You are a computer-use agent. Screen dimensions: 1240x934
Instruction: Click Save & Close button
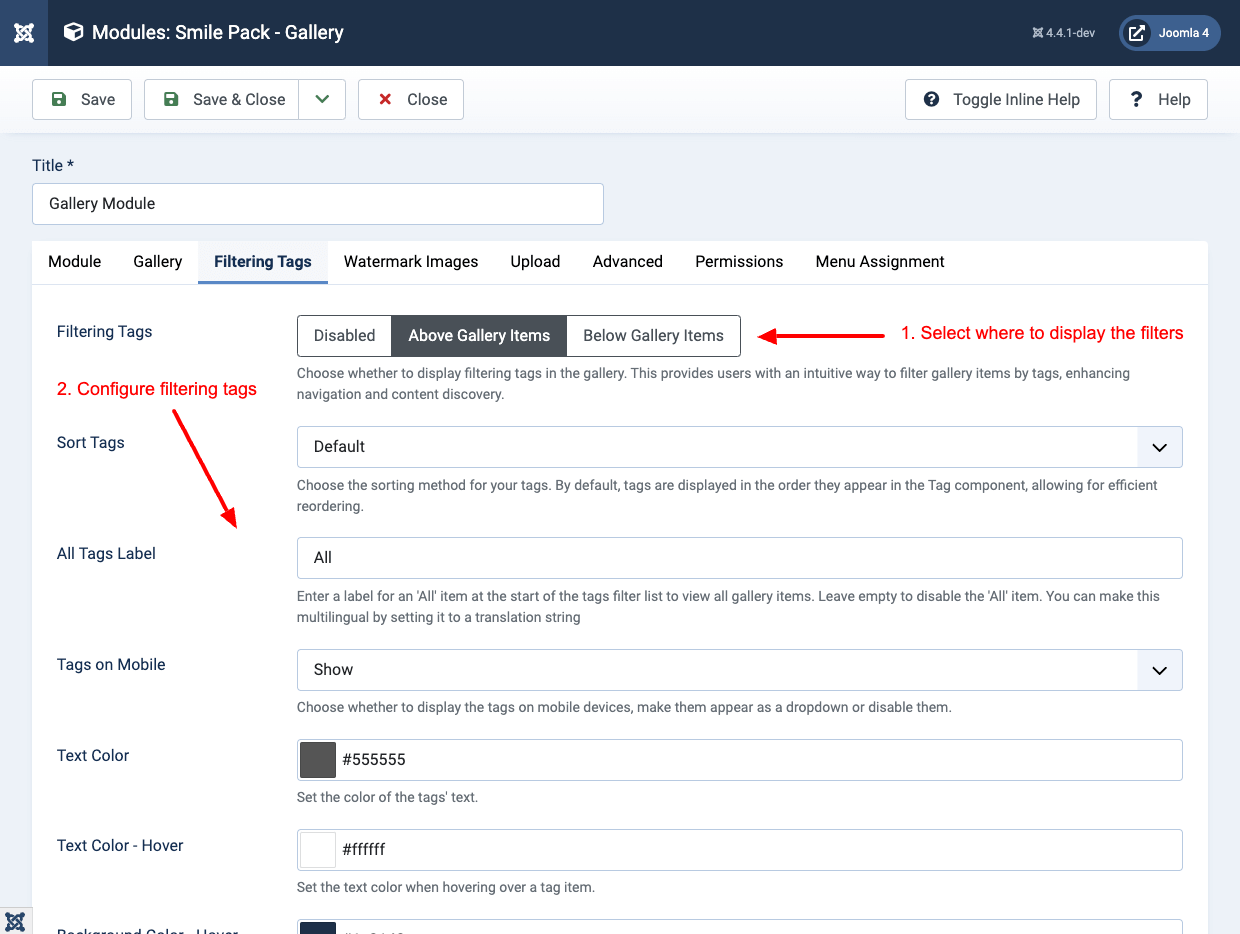[222, 99]
